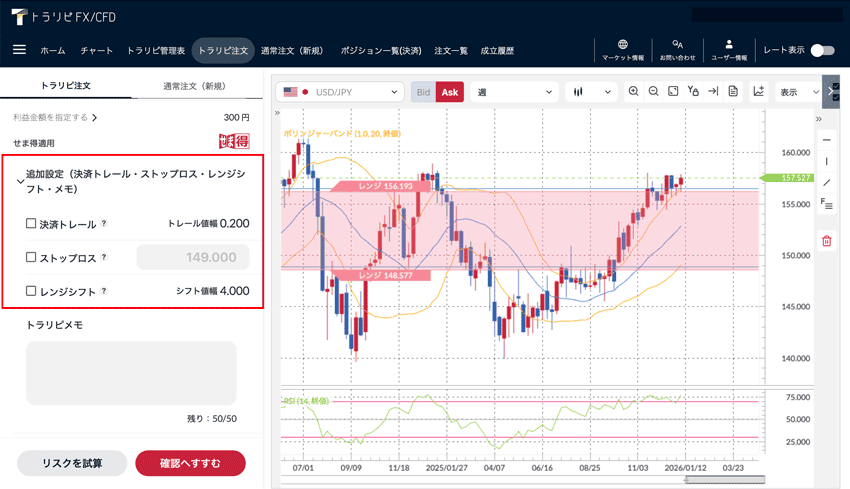The height and width of the screenshot is (489, 850).
Task: Select the Fibonacci retracement tool
Action: click(827, 204)
